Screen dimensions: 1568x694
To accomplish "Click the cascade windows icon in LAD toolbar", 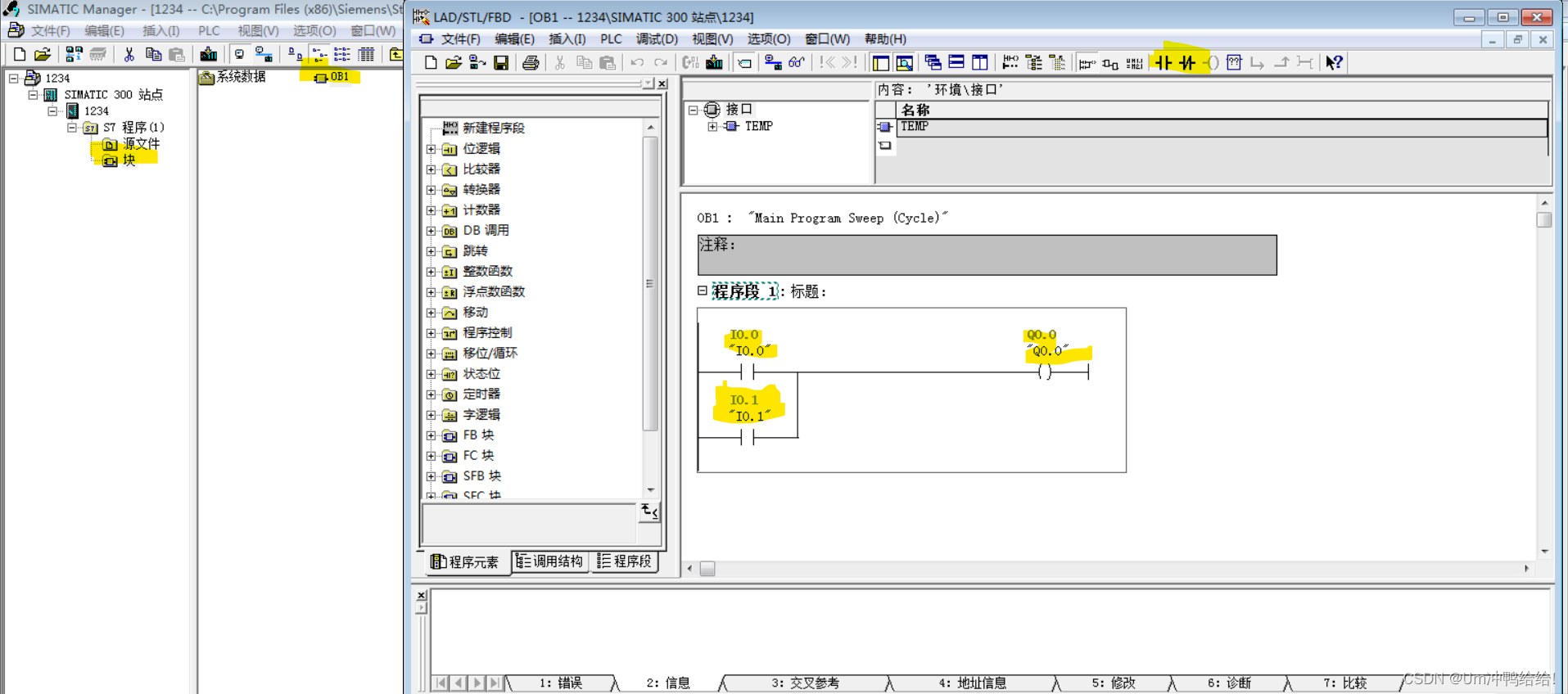I will tap(933, 63).
